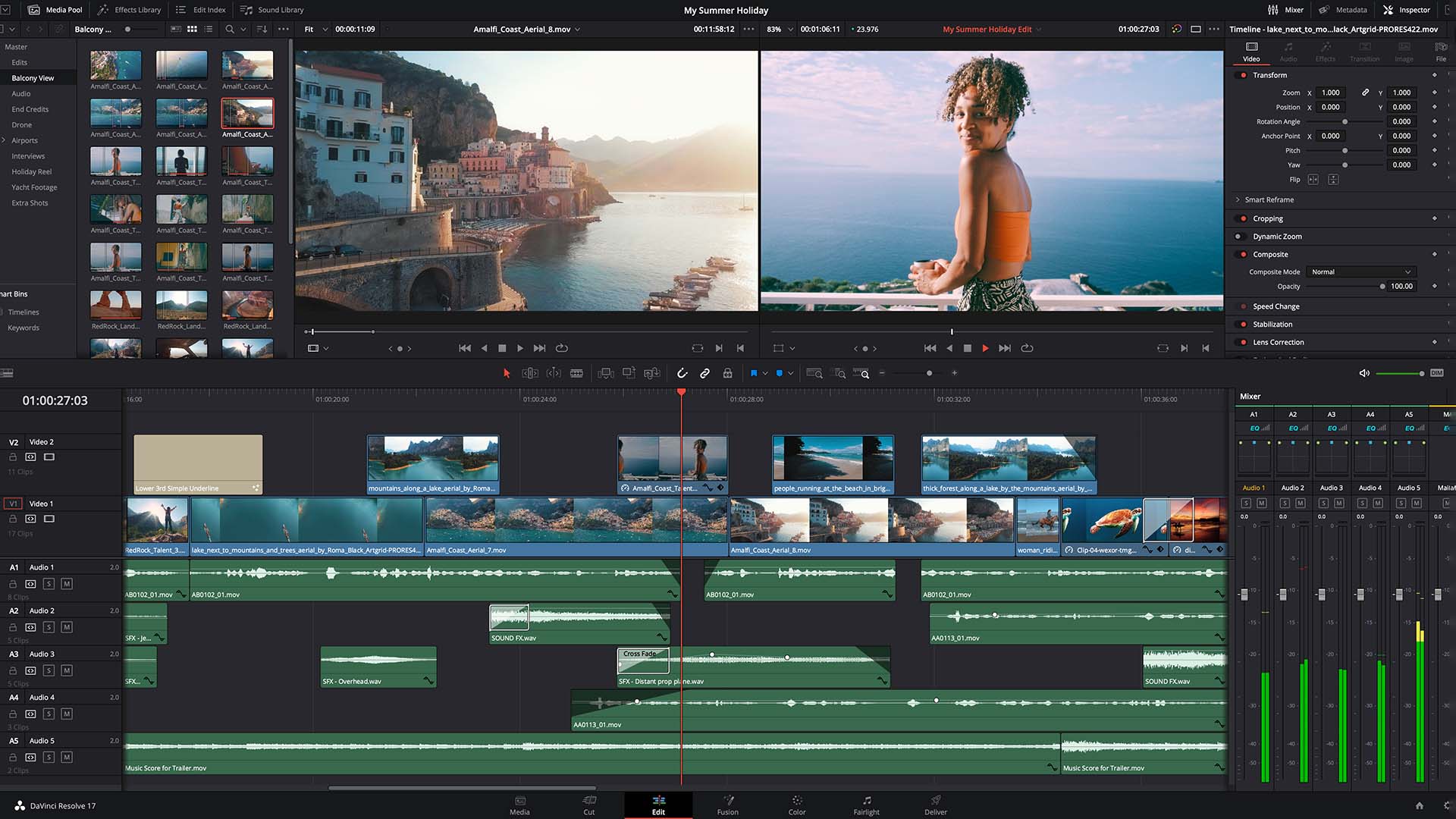Enable the Lens Correction toggle in Inspector

pos(1244,342)
